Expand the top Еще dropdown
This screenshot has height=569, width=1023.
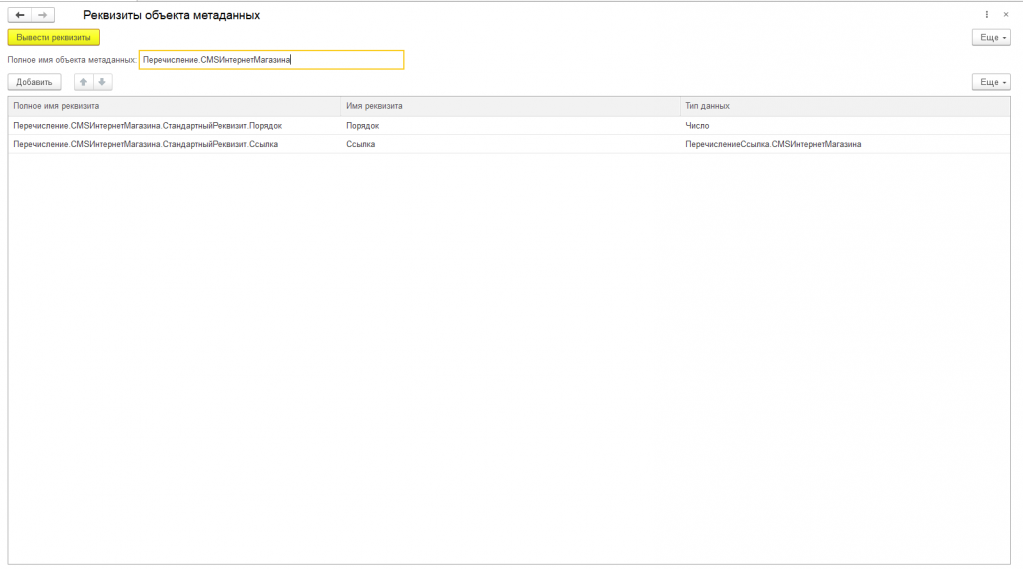[x=991, y=38]
